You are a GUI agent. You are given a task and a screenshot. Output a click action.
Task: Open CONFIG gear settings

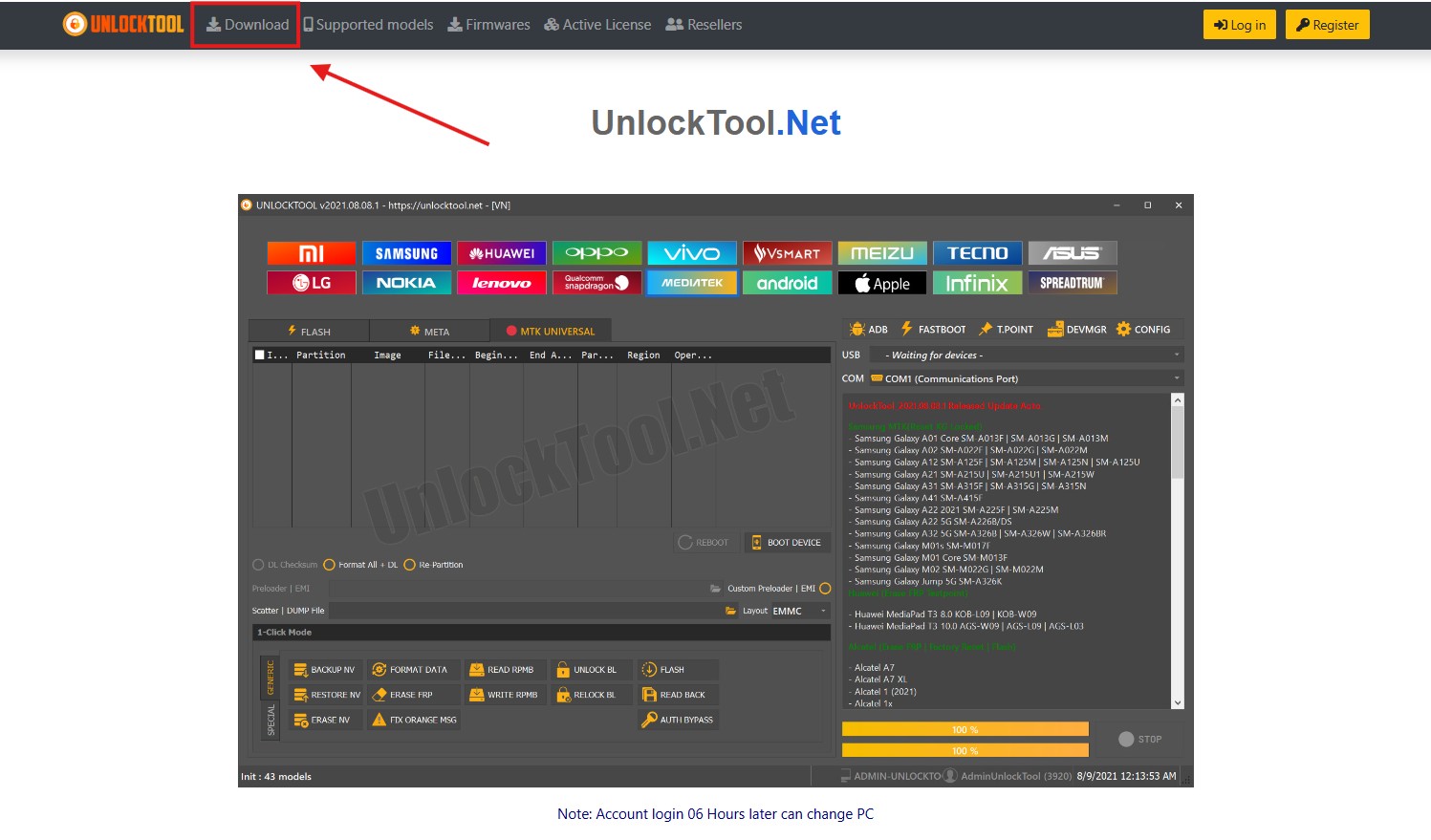(x=1143, y=330)
